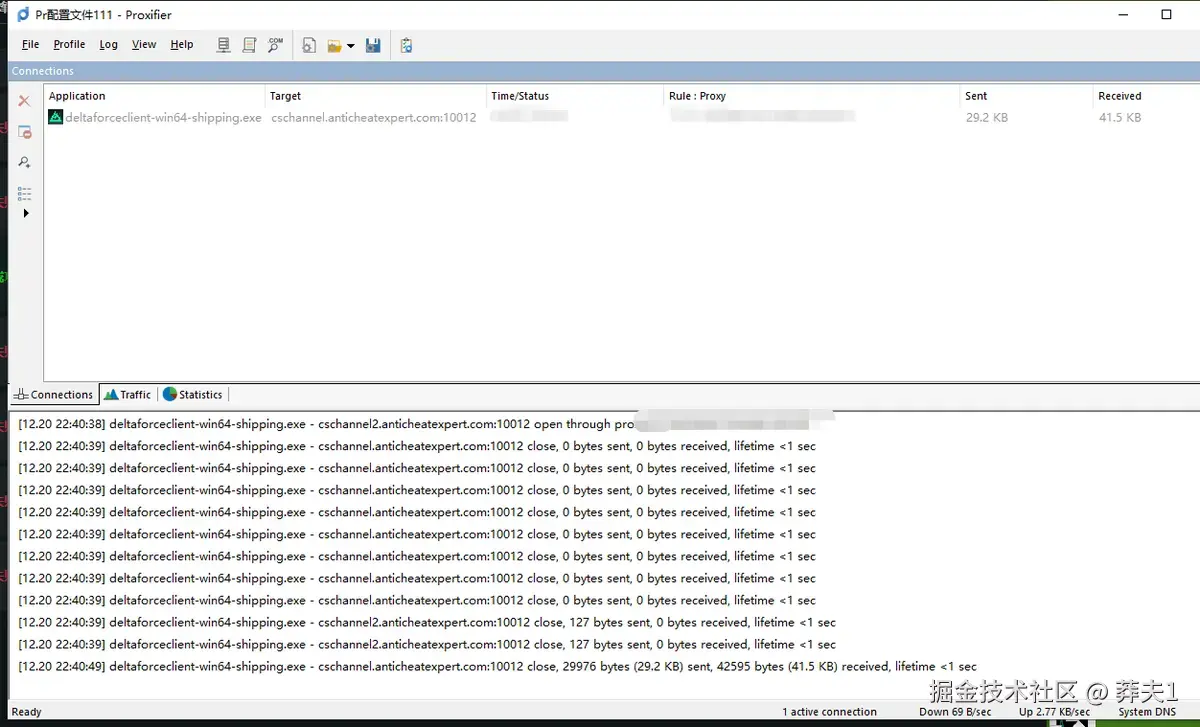Close connection using the red X side icon

[25, 101]
